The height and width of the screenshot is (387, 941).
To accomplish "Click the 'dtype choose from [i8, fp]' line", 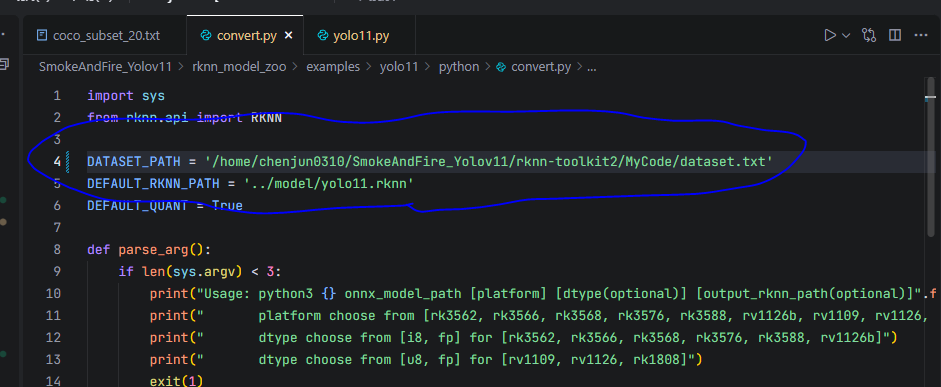I will tap(523, 338).
